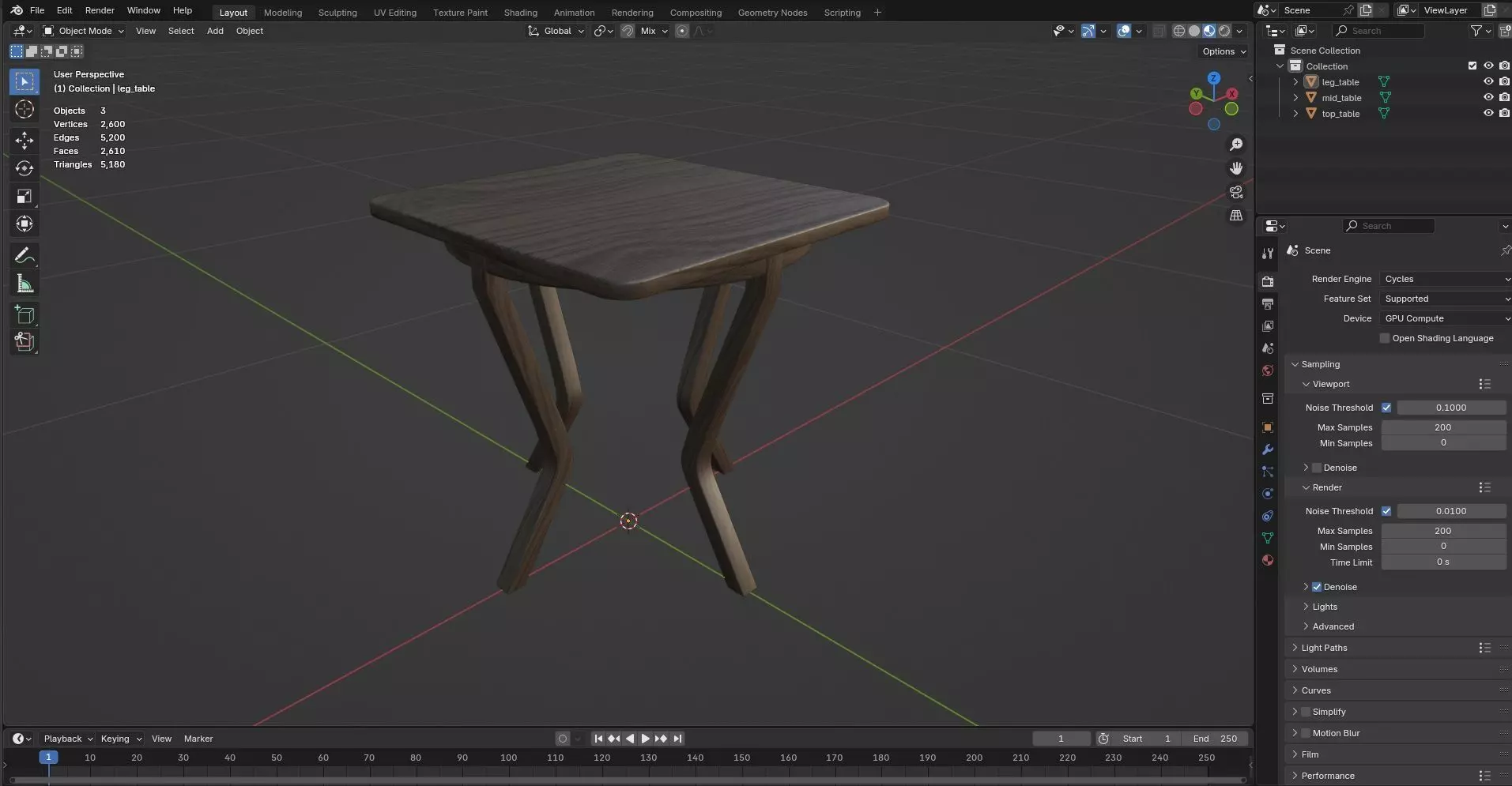Activate the Scale tool

[25, 196]
